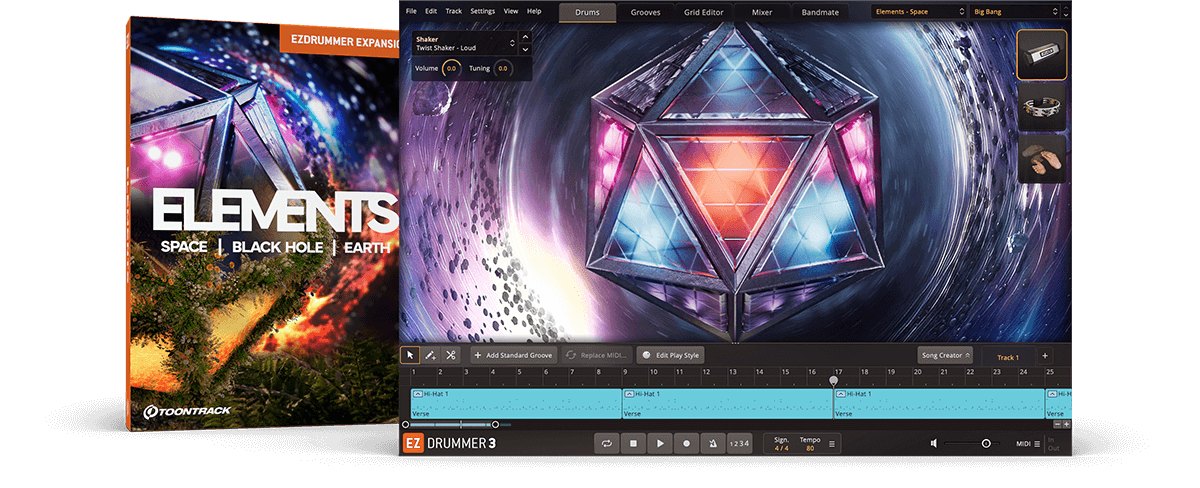Open the Settings menu

pos(482,11)
